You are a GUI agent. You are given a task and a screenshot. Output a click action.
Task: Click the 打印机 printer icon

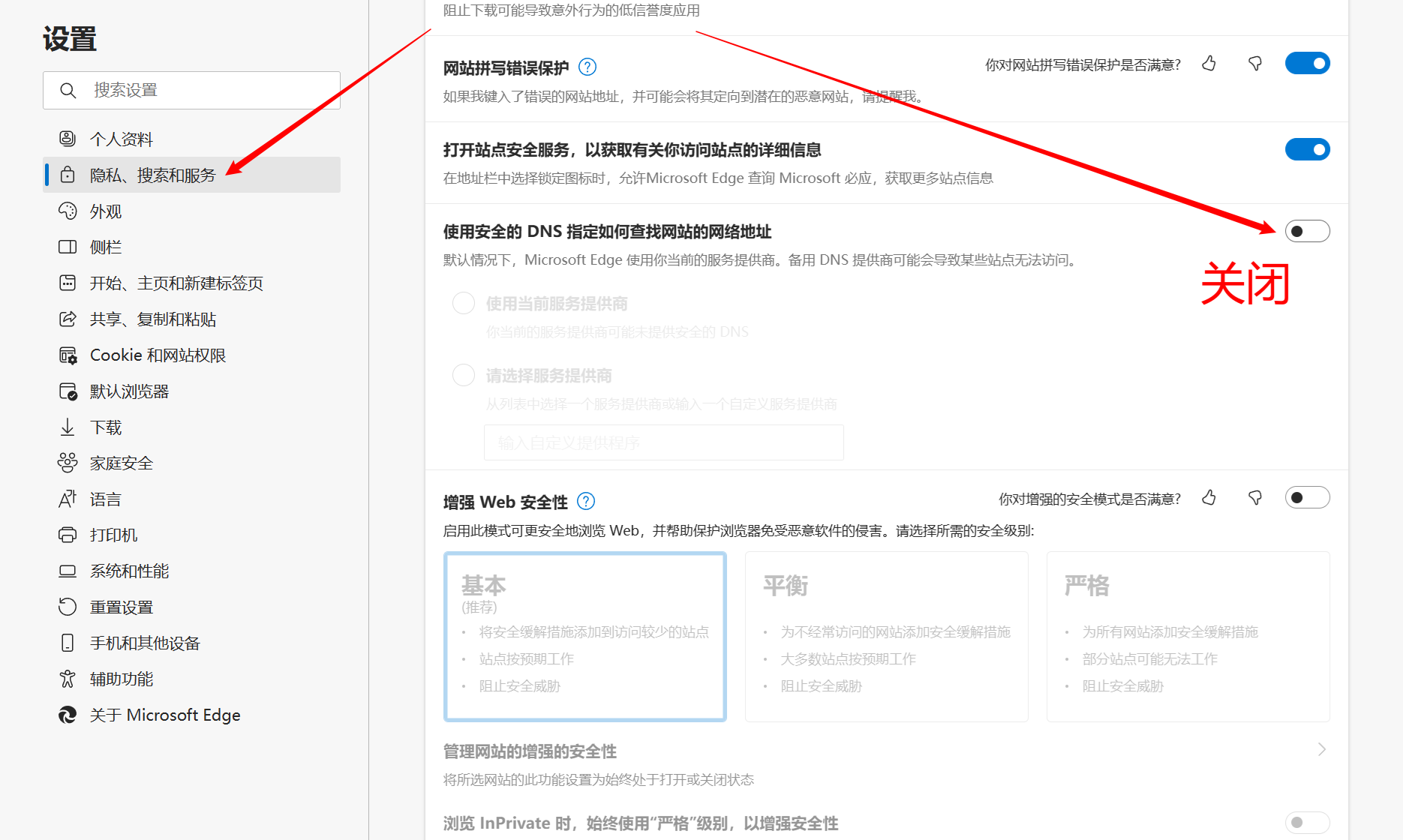(x=68, y=535)
